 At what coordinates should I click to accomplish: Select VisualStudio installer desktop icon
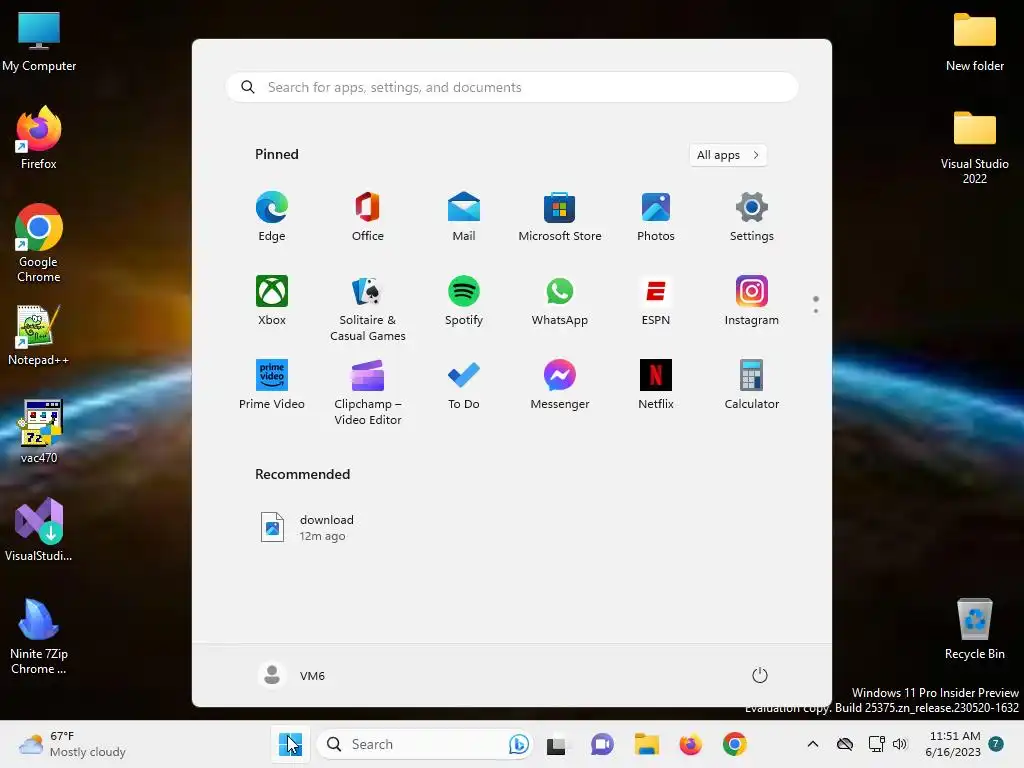coord(39,530)
